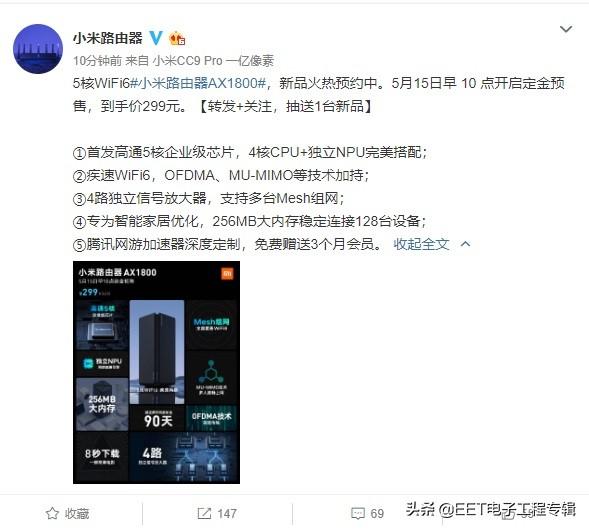Open reposts count 147

[x=227, y=513]
